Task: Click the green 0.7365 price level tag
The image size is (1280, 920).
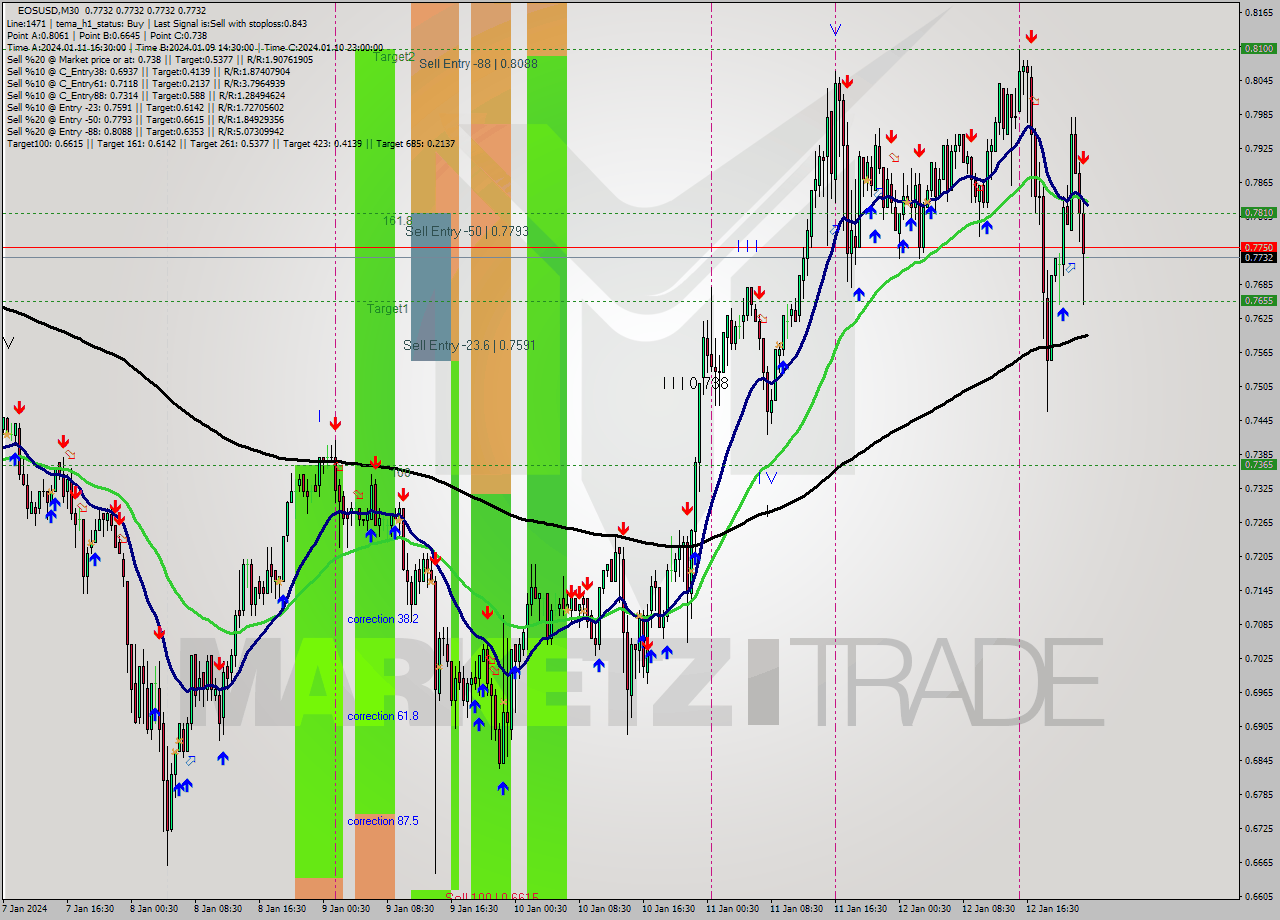Action: (x=1257, y=464)
